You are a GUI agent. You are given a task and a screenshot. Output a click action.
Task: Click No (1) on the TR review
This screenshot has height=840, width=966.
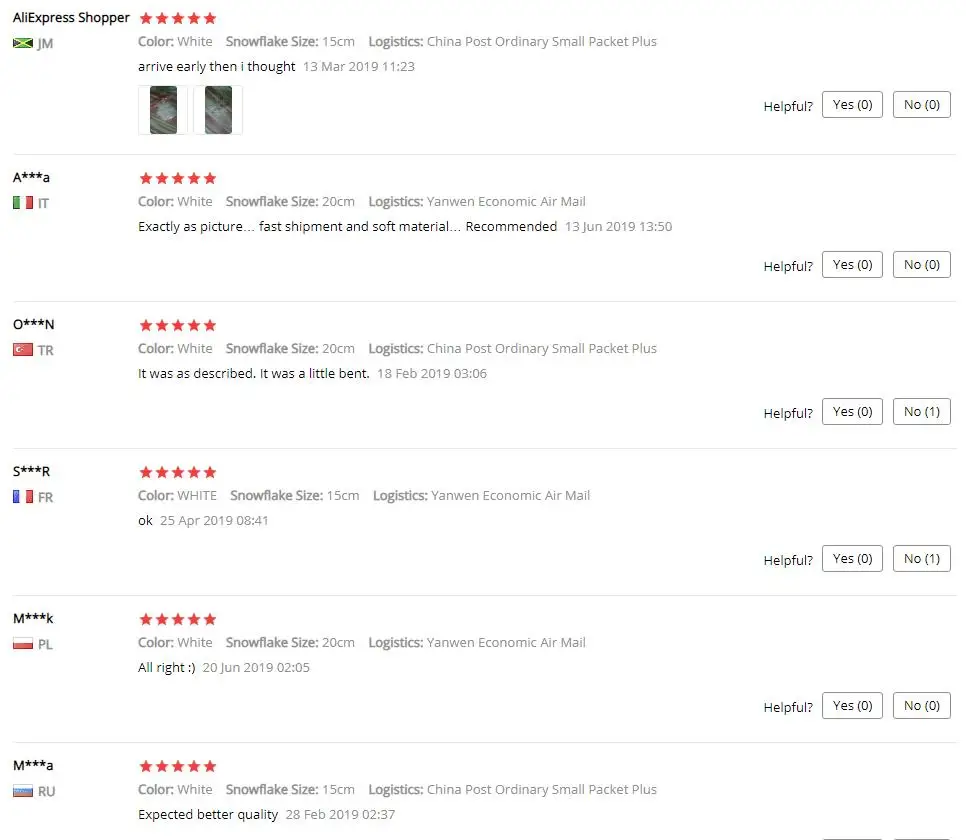tap(922, 412)
